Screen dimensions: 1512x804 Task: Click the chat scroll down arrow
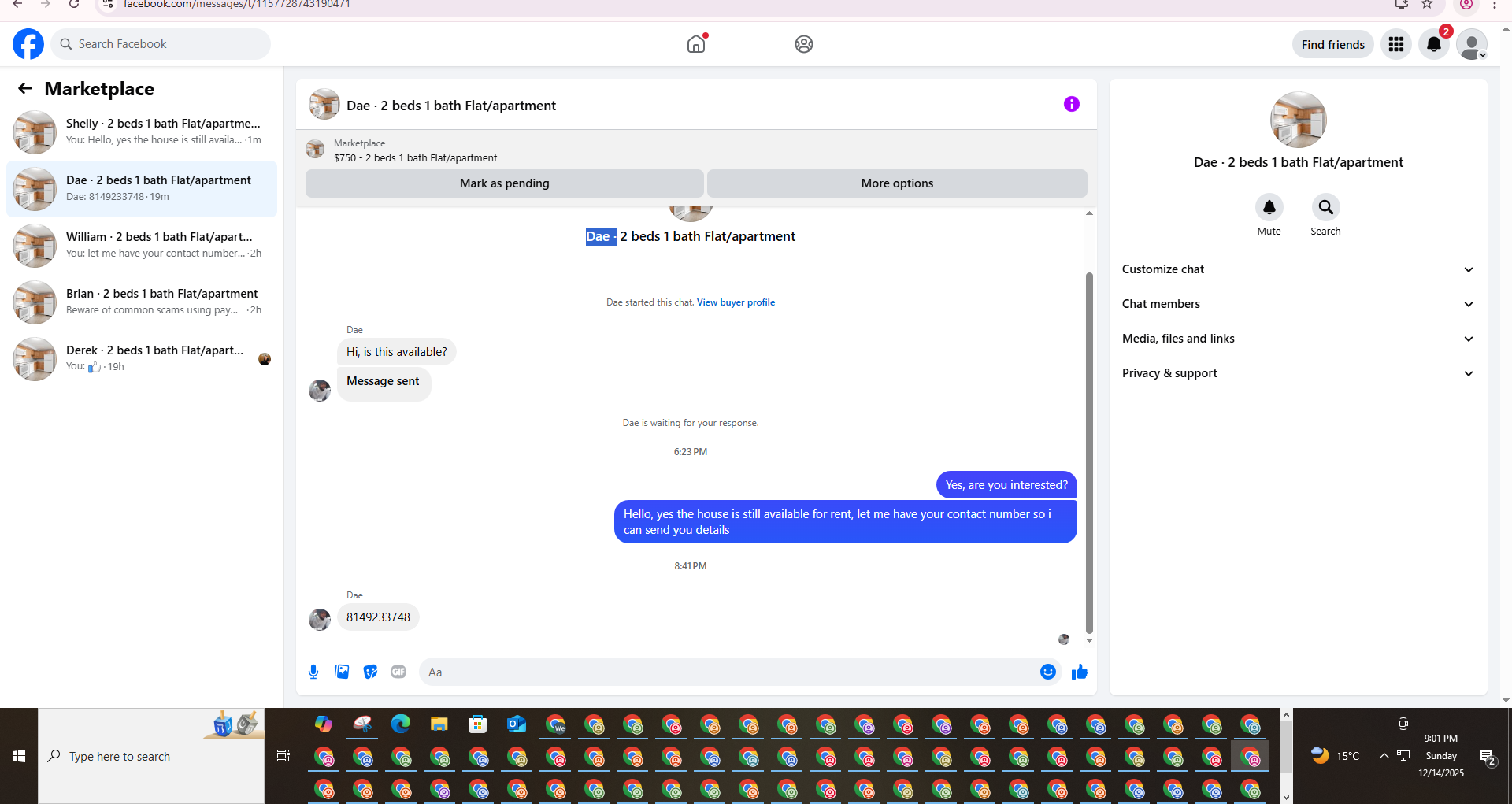(1089, 641)
